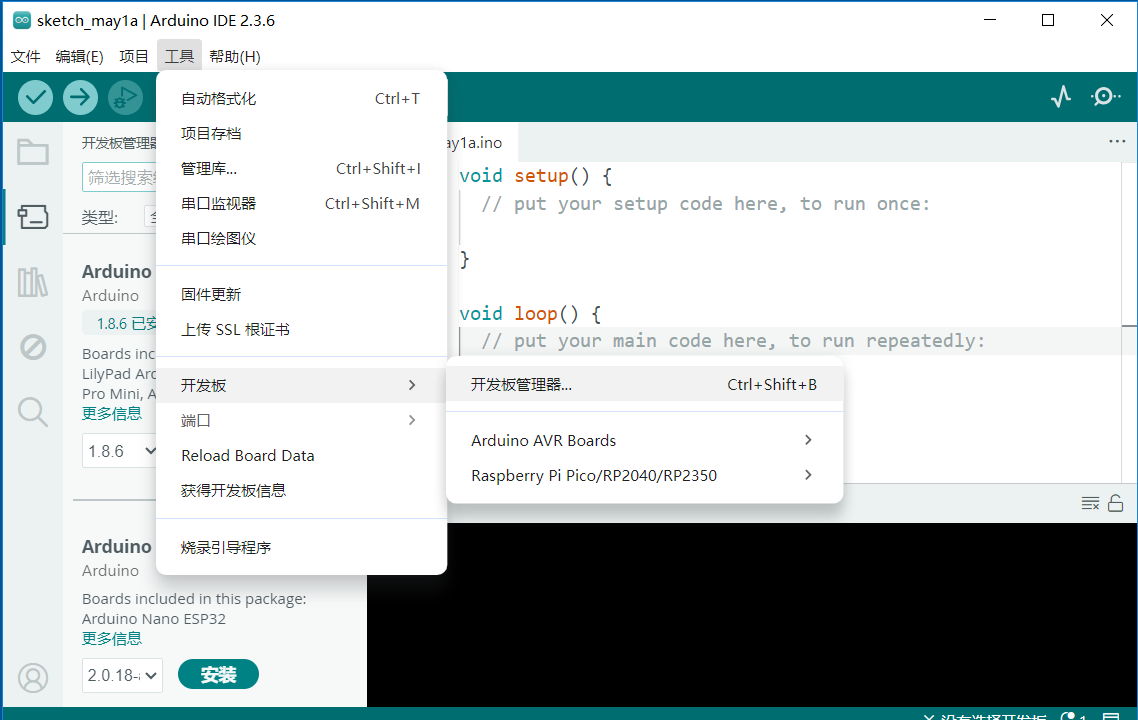The image size is (1138, 720).
Task: Choose 自动格式化 from the menu
Action: coord(301,99)
